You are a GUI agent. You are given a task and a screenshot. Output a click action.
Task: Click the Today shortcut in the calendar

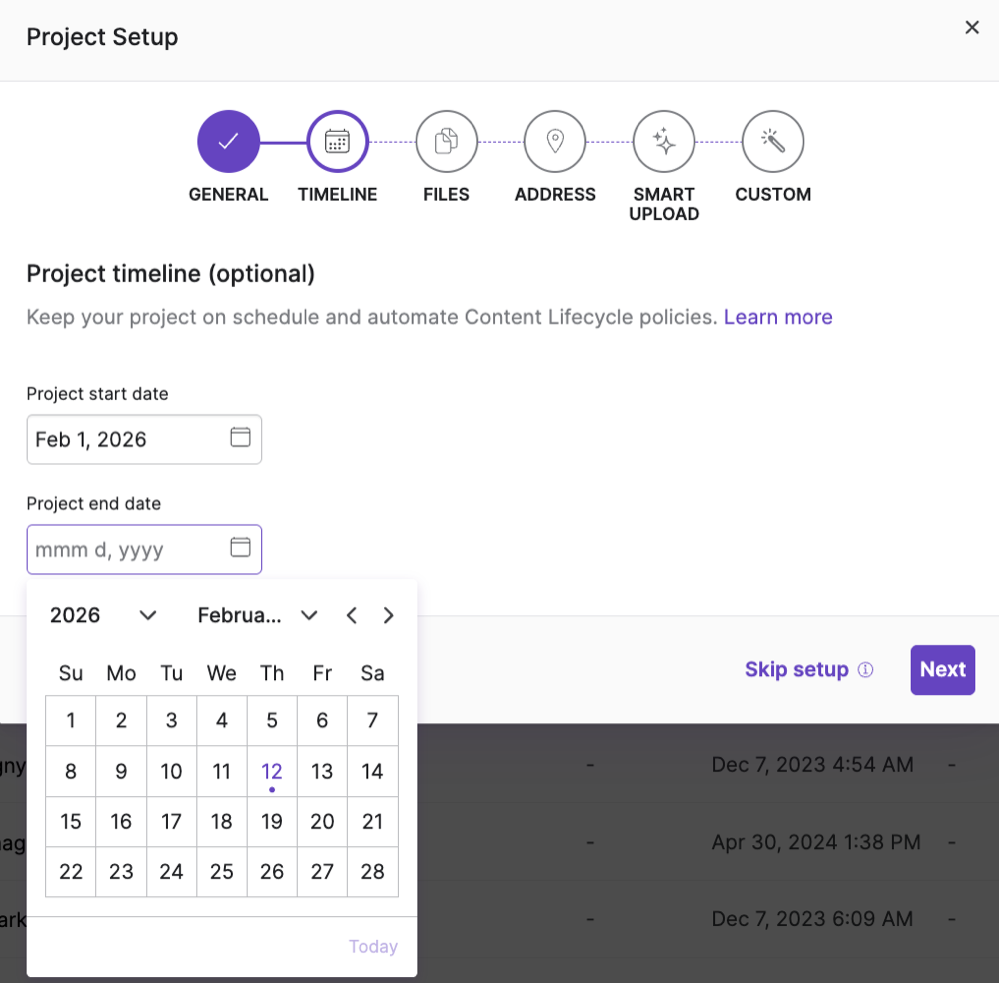(x=372, y=946)
